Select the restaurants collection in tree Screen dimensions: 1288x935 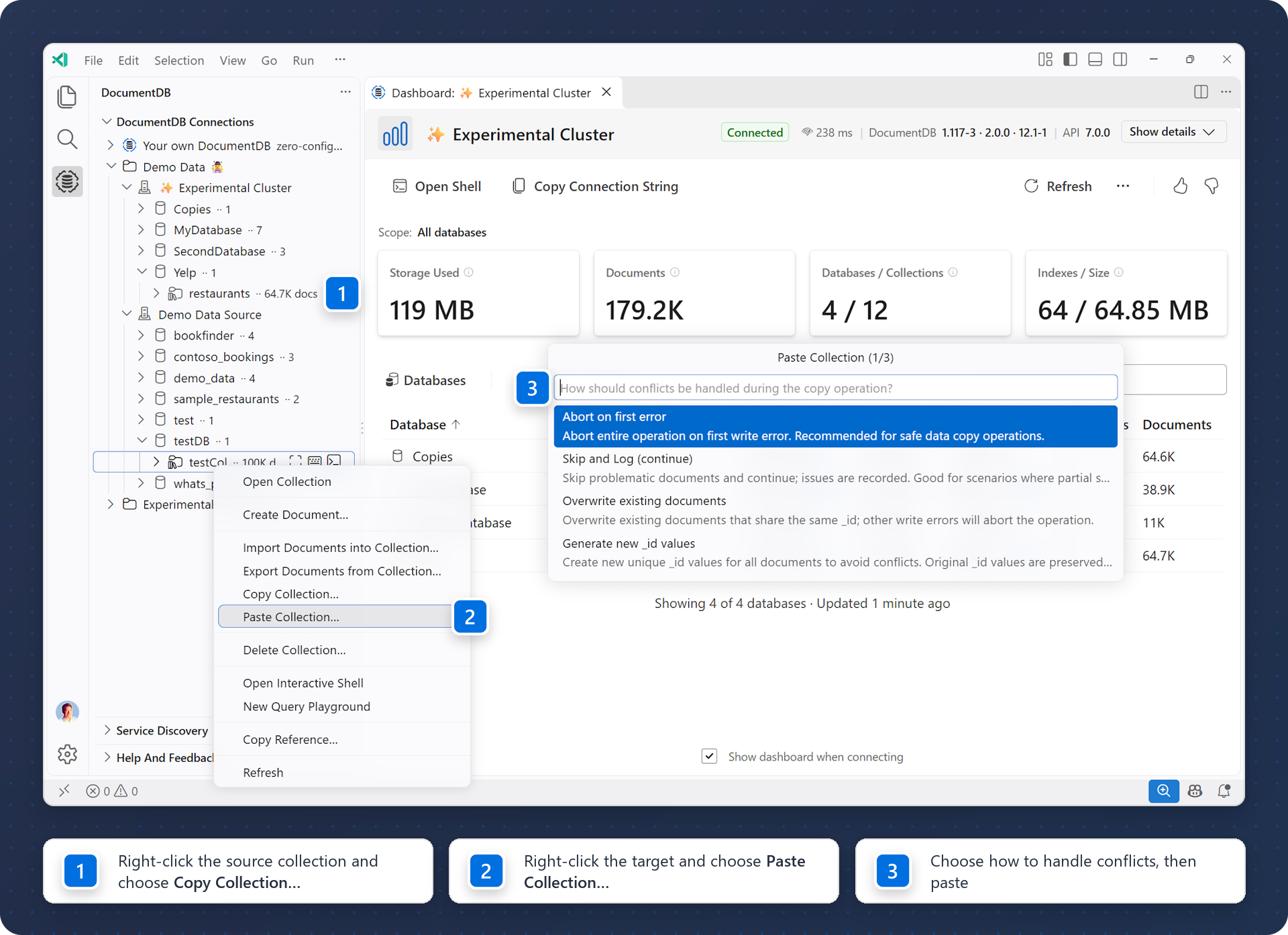[x=219, y=293]
